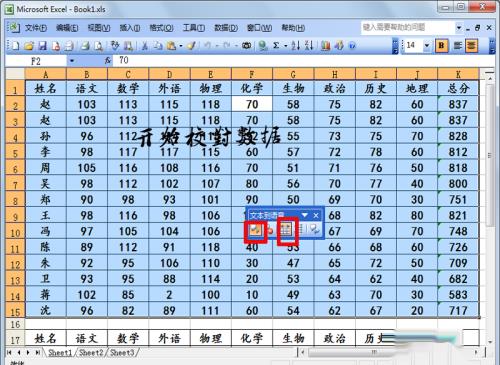
Task: Click the help question input box
Action: (x=407, y=27)
